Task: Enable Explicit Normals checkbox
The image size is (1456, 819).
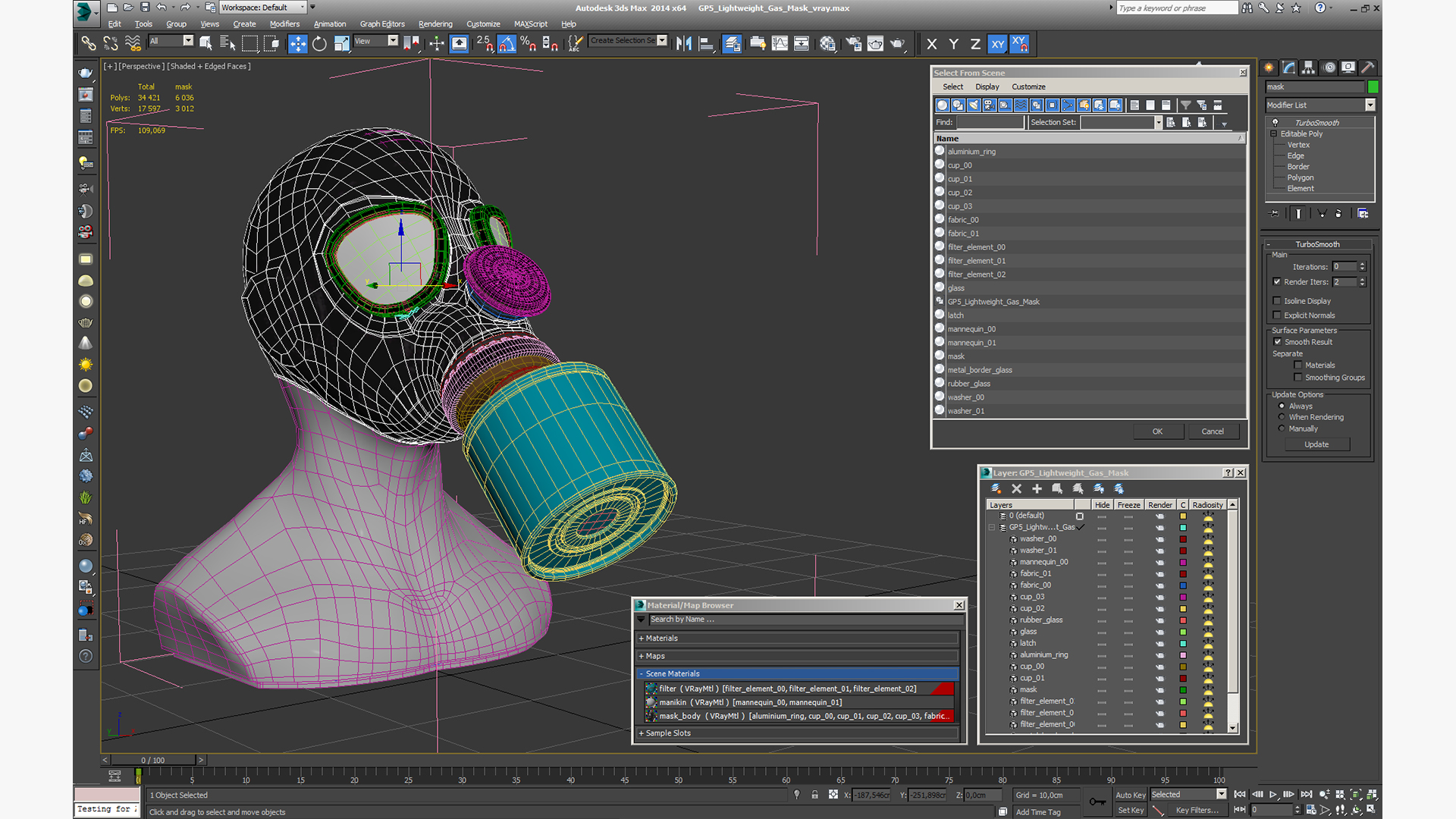Action: tap(1277, 315)
